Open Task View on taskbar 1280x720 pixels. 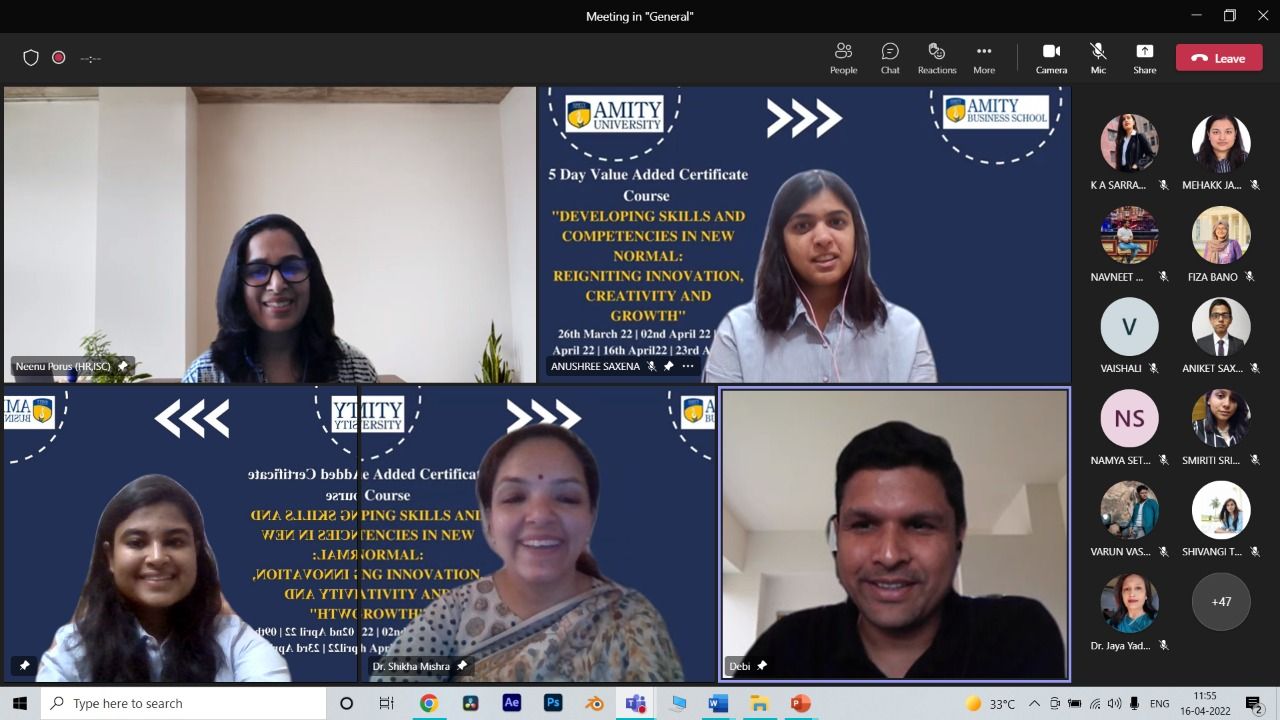(x=387, y=703)
